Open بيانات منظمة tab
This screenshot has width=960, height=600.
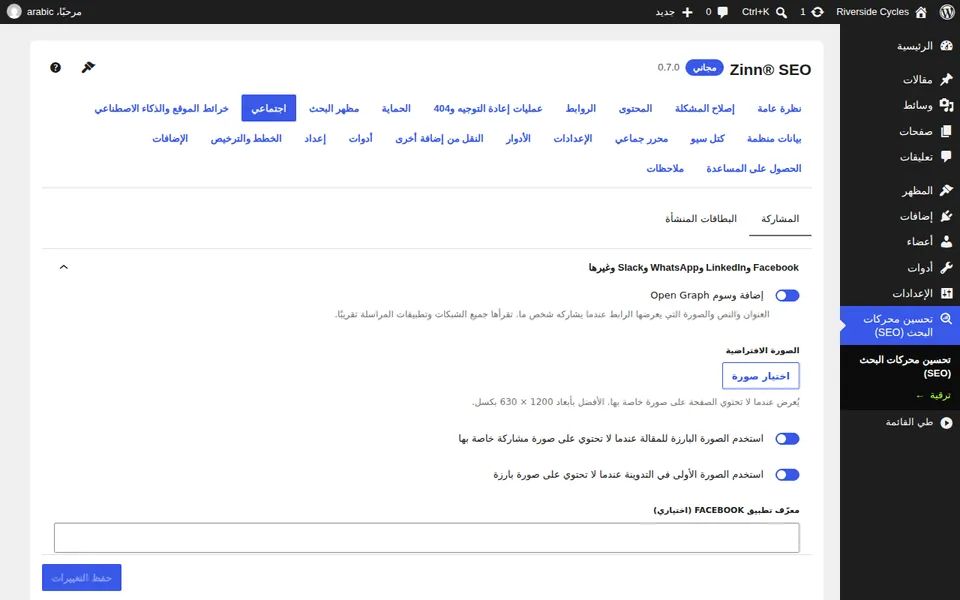pyautogui.click(x=774, y=138)
